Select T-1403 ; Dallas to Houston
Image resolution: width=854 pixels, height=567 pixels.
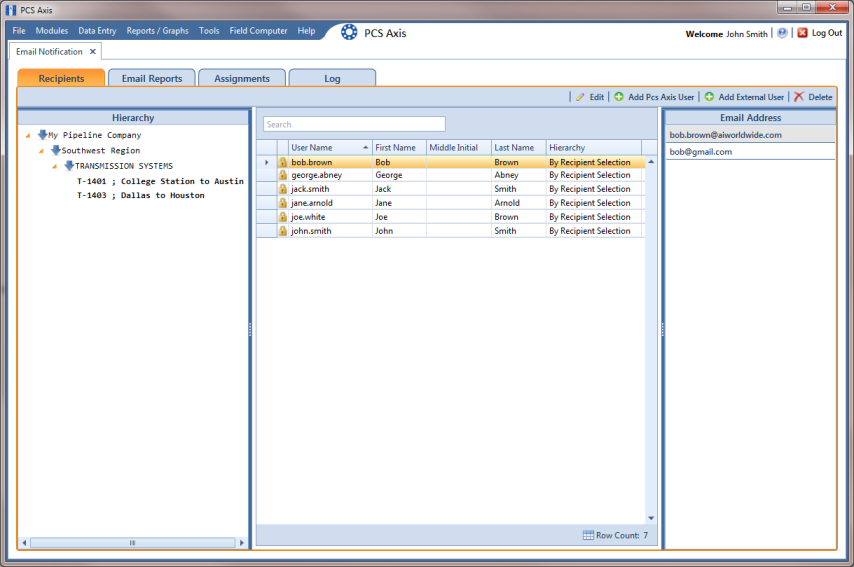(x=141, y=195)
